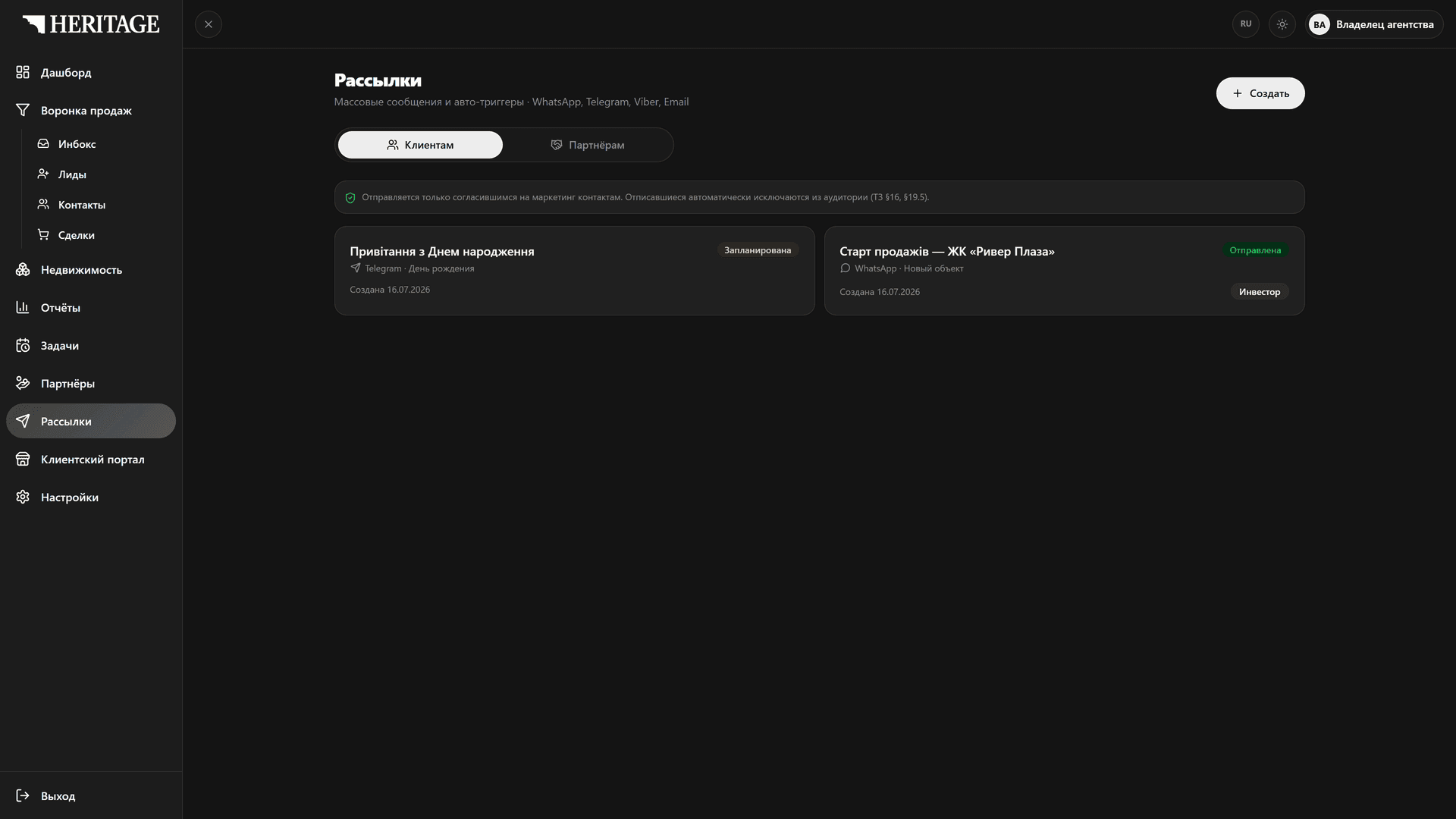Image resolution: width=1456 pixels, height=819 pixels.
Task: Click the Лиды add-person icon
Action: click(43, 174)
